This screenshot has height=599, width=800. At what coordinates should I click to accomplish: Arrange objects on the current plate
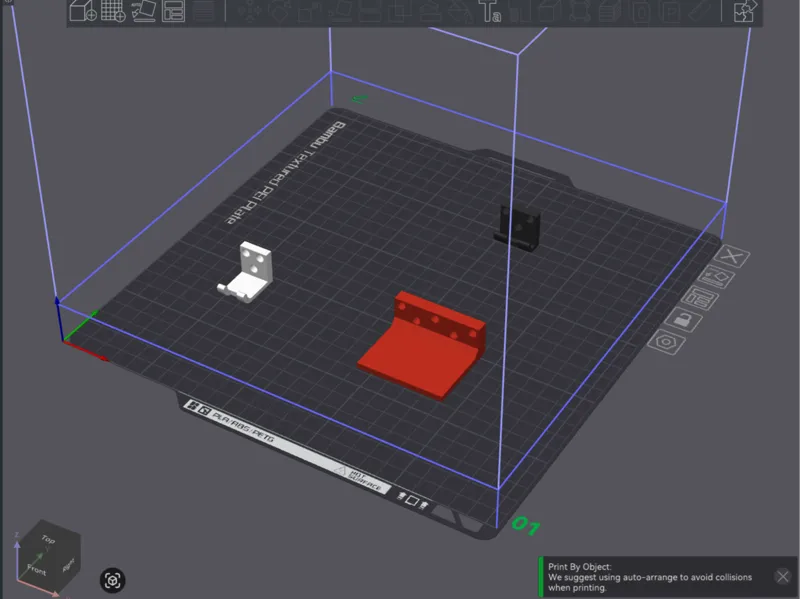pyautogui.click(x=699, y=297)
